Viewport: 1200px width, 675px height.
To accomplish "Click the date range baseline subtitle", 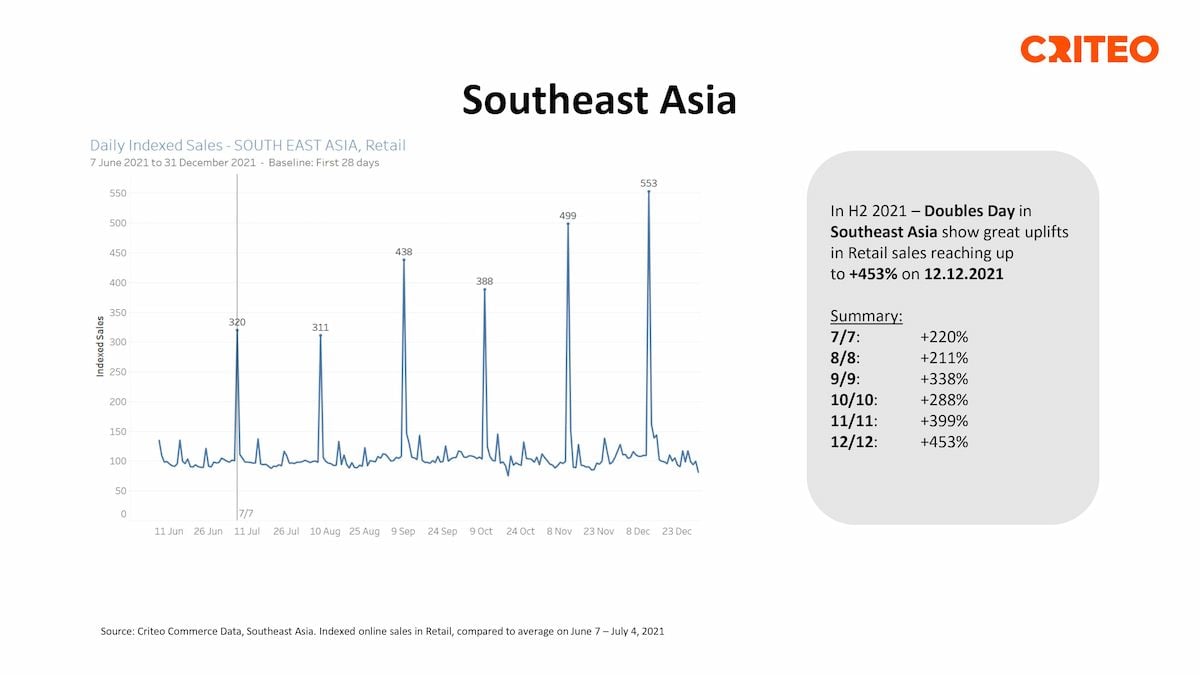I will [235, 162].
